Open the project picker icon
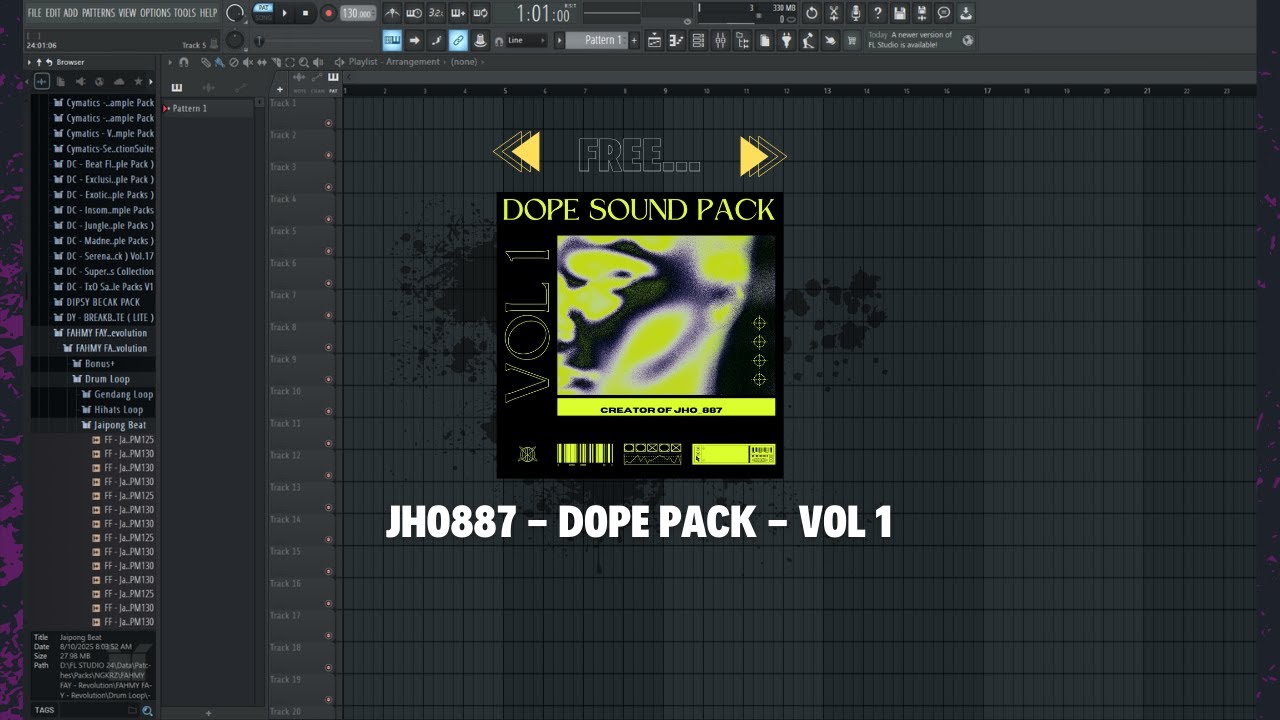1280x720 pixels. pos(764,41)
